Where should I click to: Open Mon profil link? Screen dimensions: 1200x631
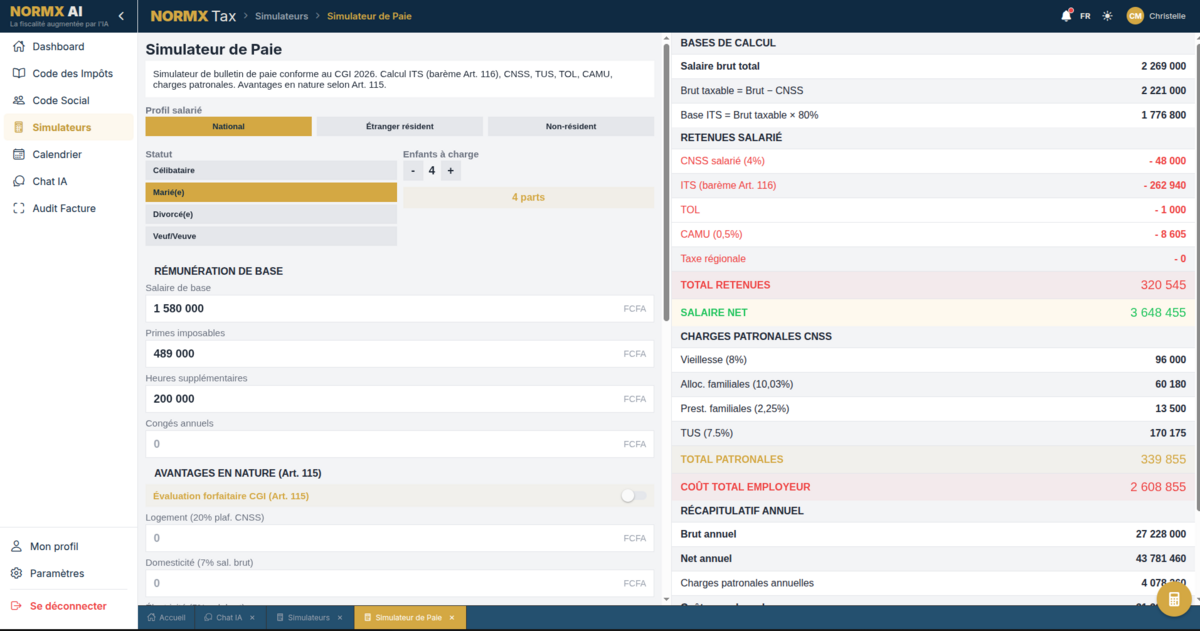[x=54, y=547]
